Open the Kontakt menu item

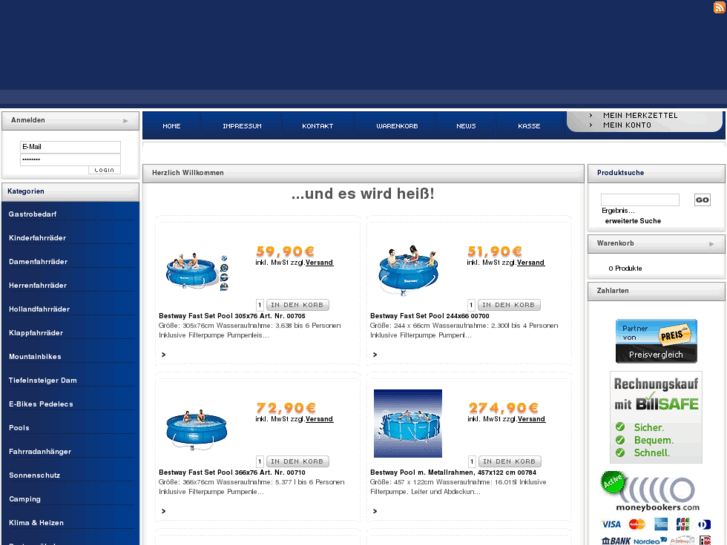click(x=318, y=126)
